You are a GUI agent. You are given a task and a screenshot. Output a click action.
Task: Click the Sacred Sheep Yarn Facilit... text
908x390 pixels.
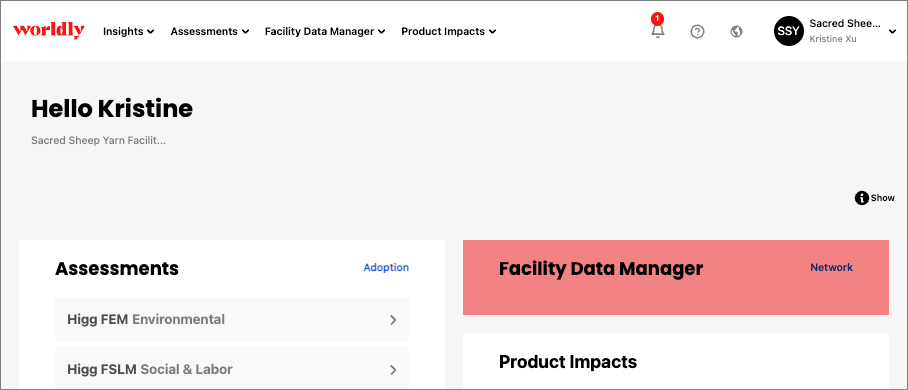click(x=98, y=140)
